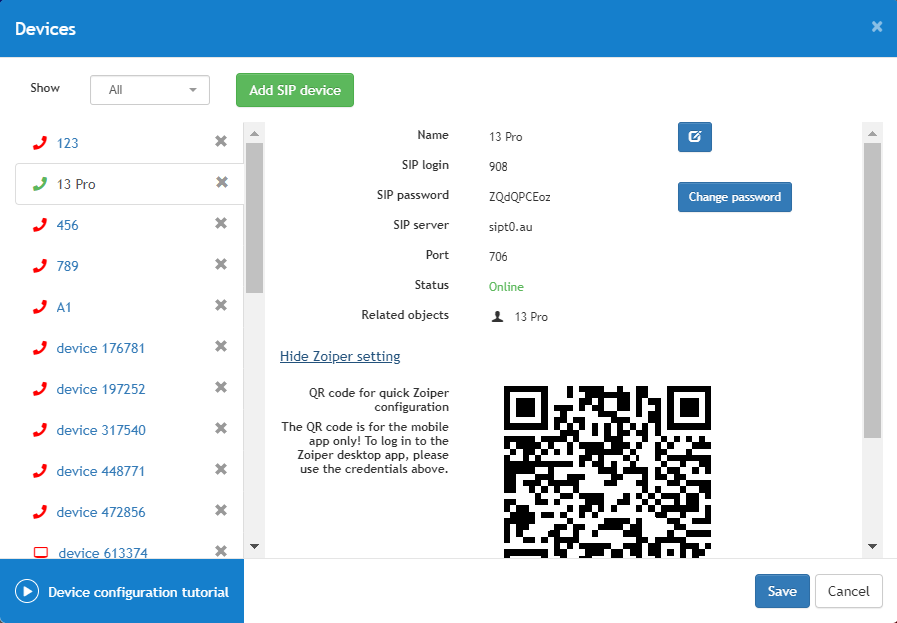This screenshot has height=623, width=897.
Task: Delete device 456 using its X icon
Action: [221, 223]
